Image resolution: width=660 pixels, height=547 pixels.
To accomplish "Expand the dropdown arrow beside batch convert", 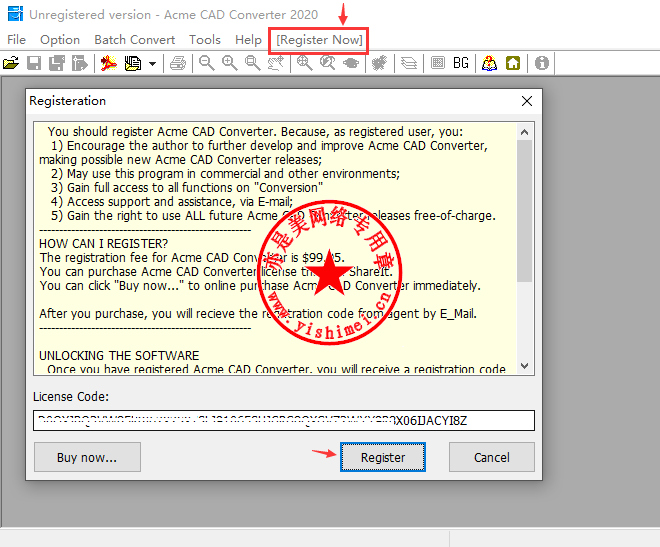I will [x=152, y=64].
